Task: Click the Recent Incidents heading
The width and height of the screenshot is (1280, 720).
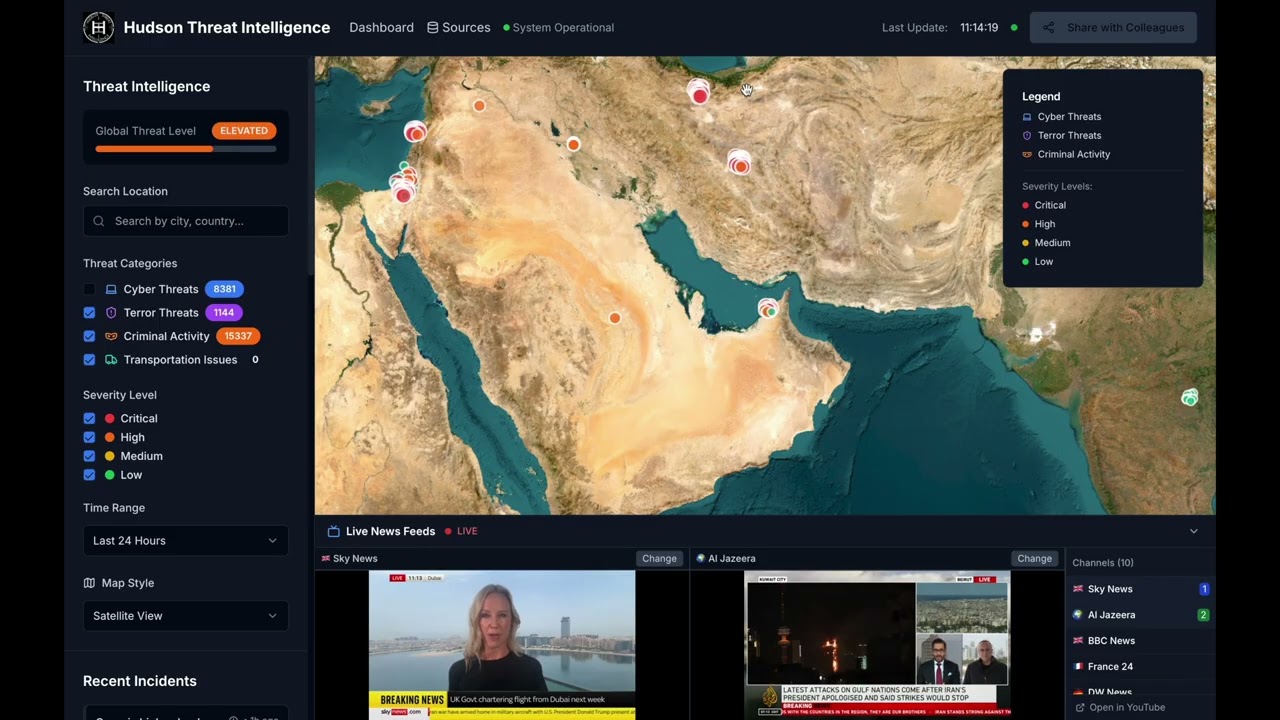Action: pyautogui.click(x=140, y=681)
